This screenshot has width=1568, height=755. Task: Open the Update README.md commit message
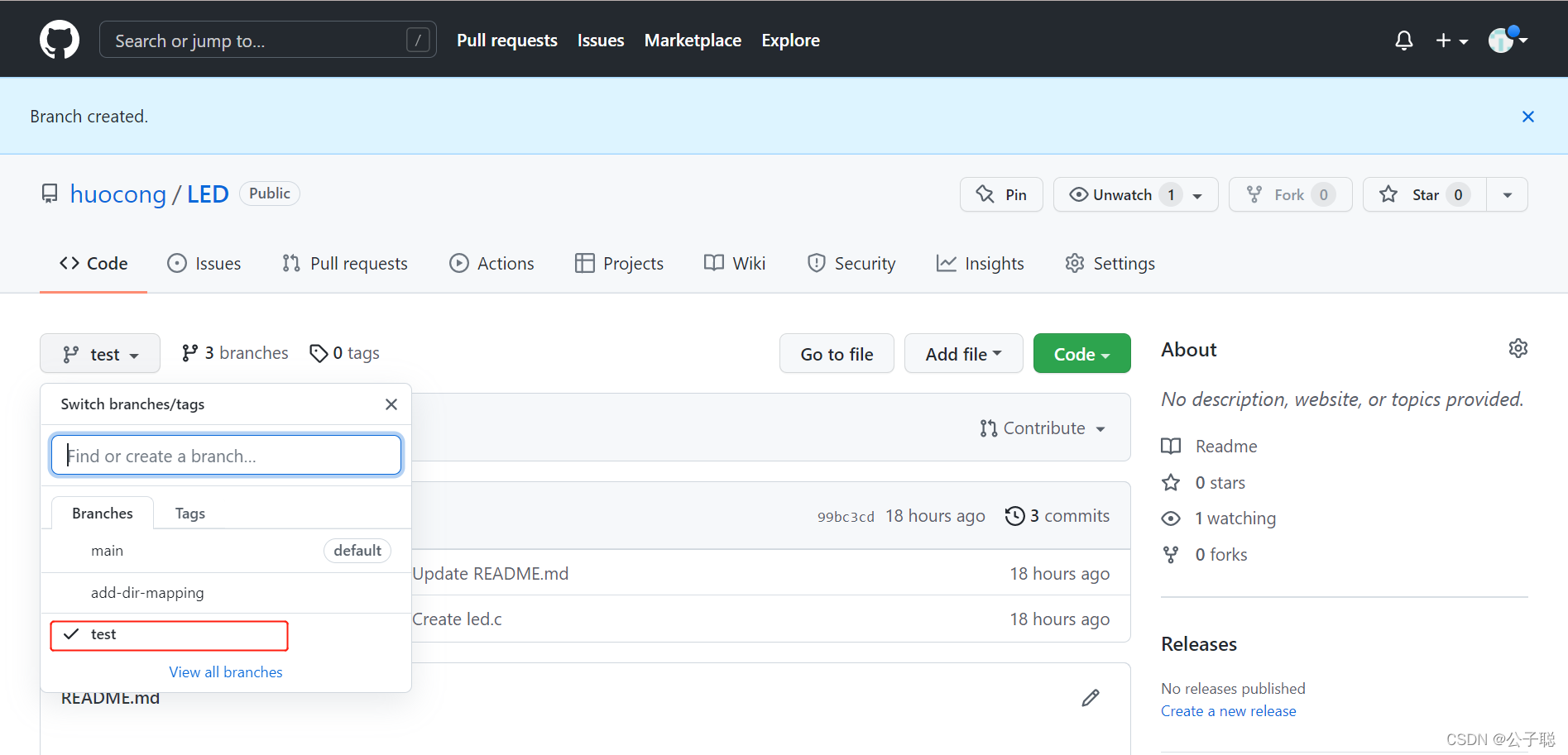pyautogui.click(x=491, y=574)
